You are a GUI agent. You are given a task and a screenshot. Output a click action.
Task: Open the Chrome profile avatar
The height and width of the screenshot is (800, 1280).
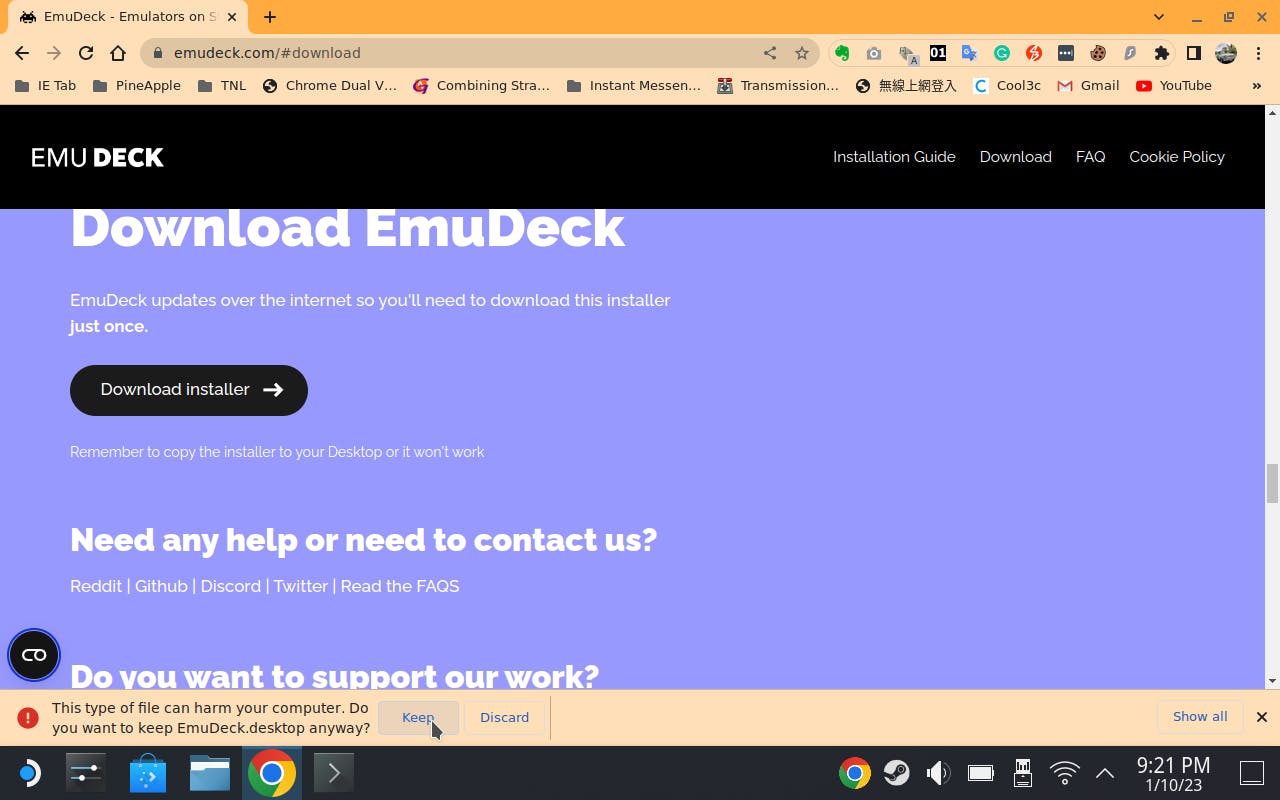click(x=1226, y=53)
